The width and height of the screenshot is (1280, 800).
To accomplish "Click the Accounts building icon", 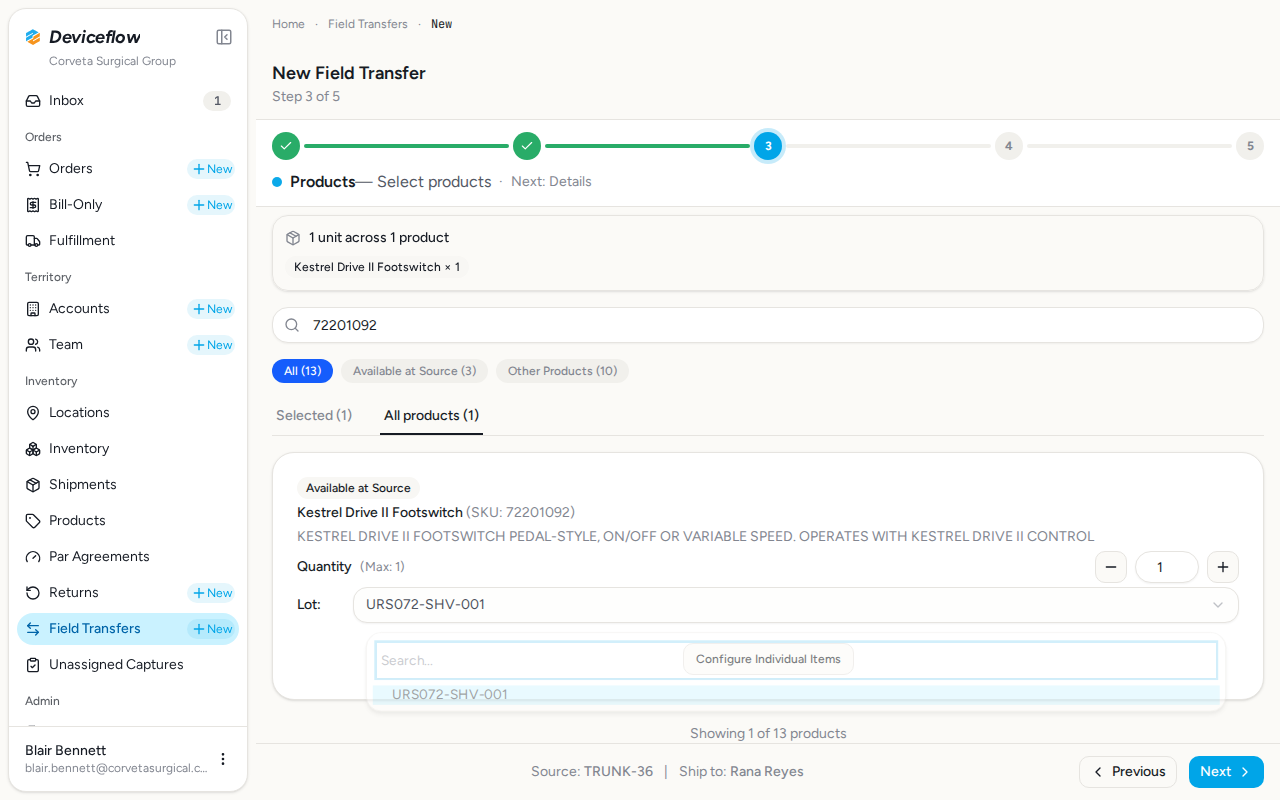I will click(33, 309).
